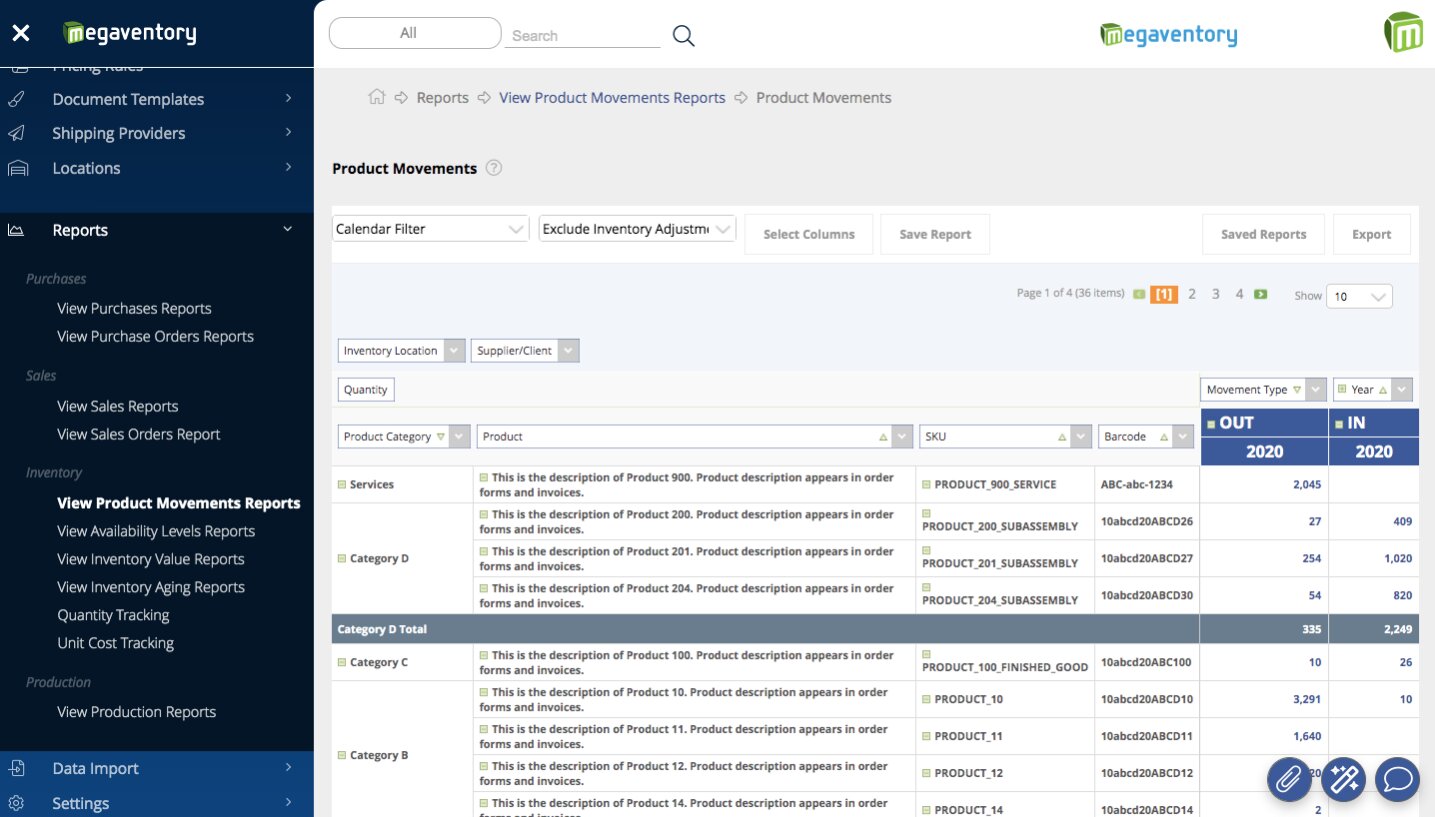Close the sidebar with X icon
This screenshot has width=1435, height=817.
(x=21, y=33)
